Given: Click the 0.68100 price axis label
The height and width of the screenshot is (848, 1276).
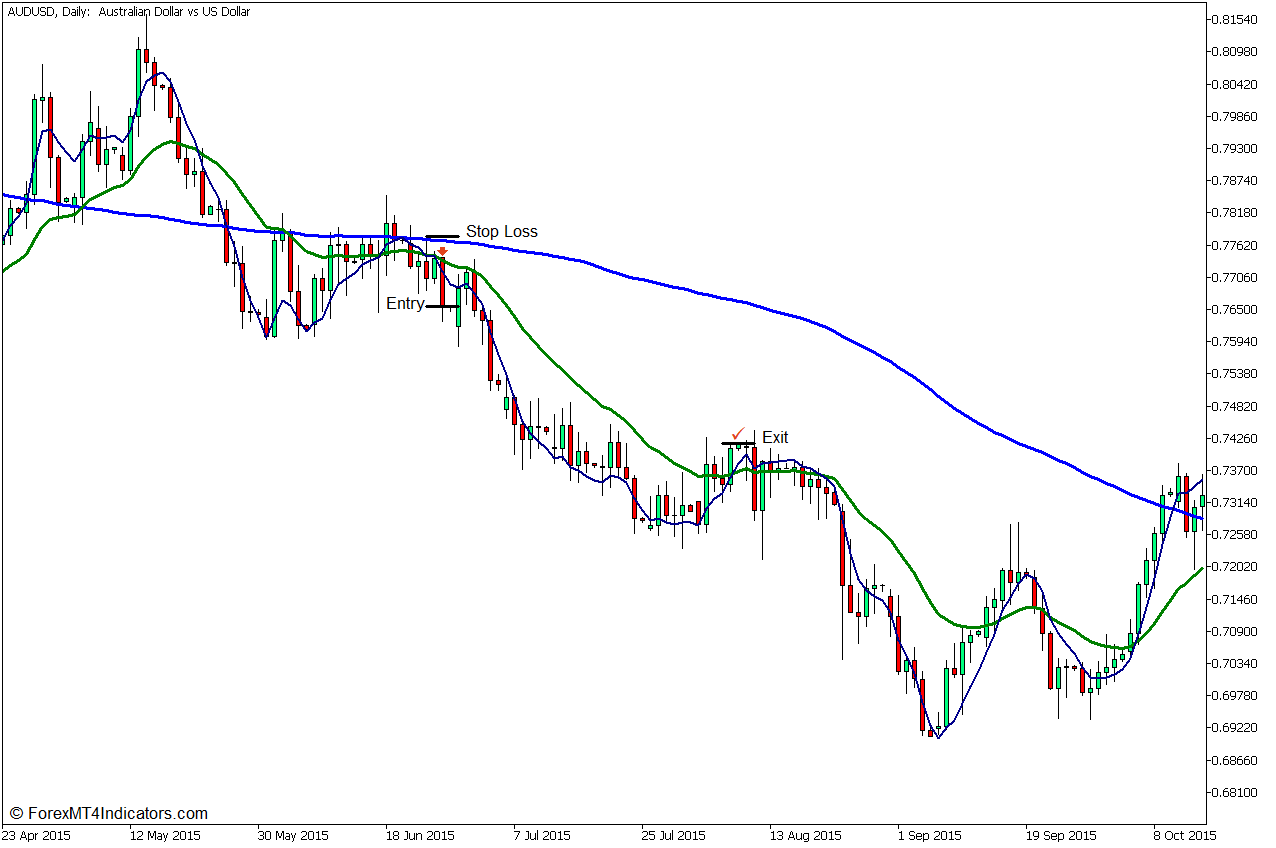Looking at the screenshot, I should click(1234, 793).
